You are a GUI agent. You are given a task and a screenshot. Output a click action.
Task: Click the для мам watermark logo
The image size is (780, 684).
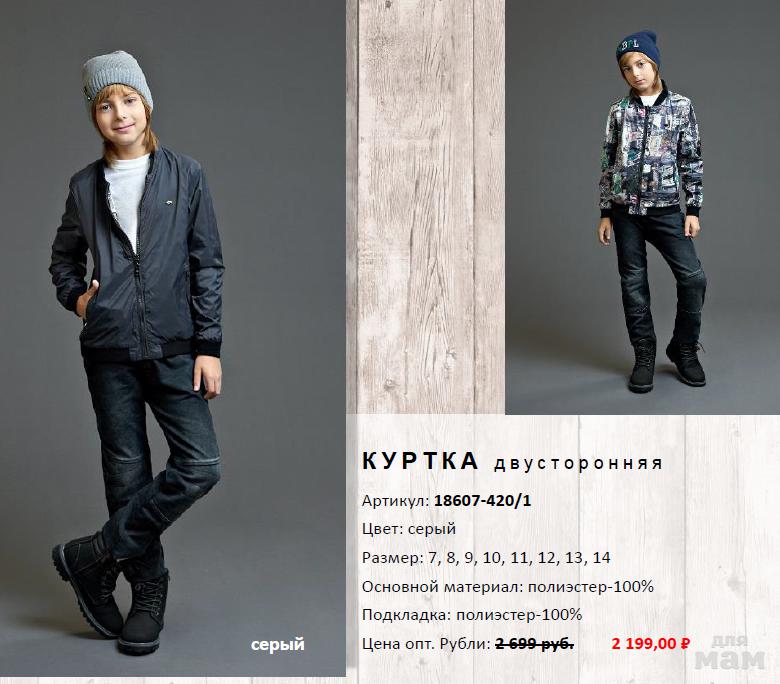point(729,653)
